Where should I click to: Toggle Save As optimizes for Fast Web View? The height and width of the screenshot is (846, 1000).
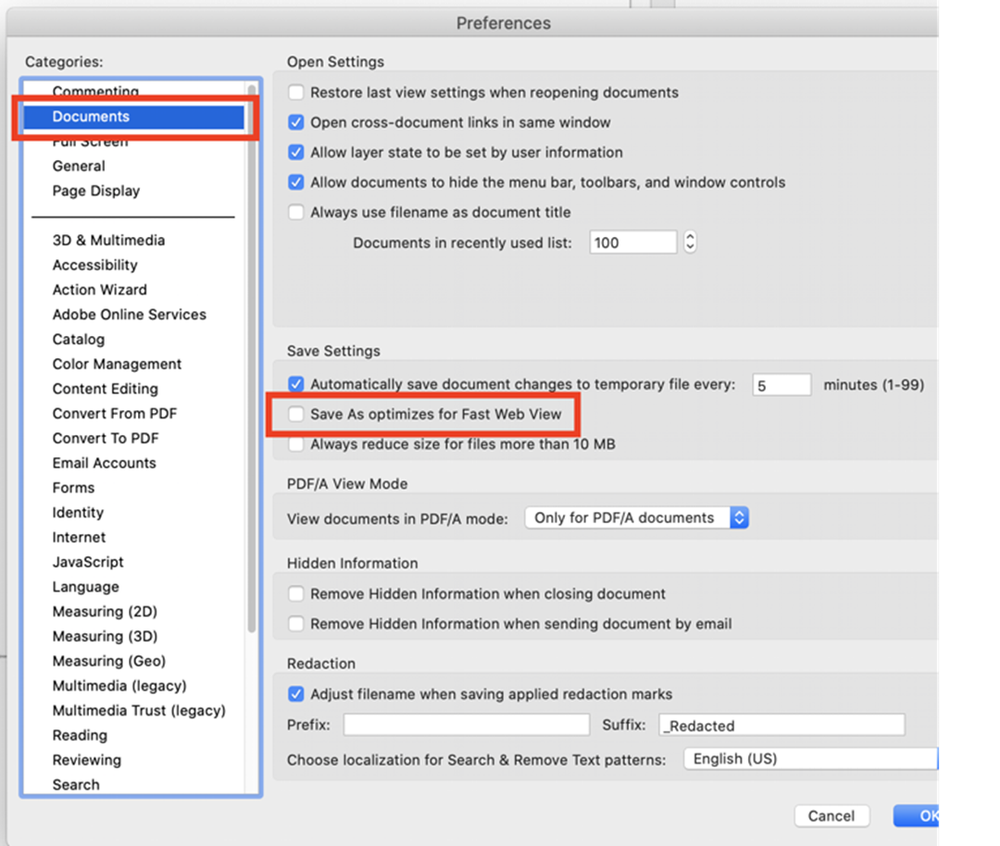[x=296, y=414]
